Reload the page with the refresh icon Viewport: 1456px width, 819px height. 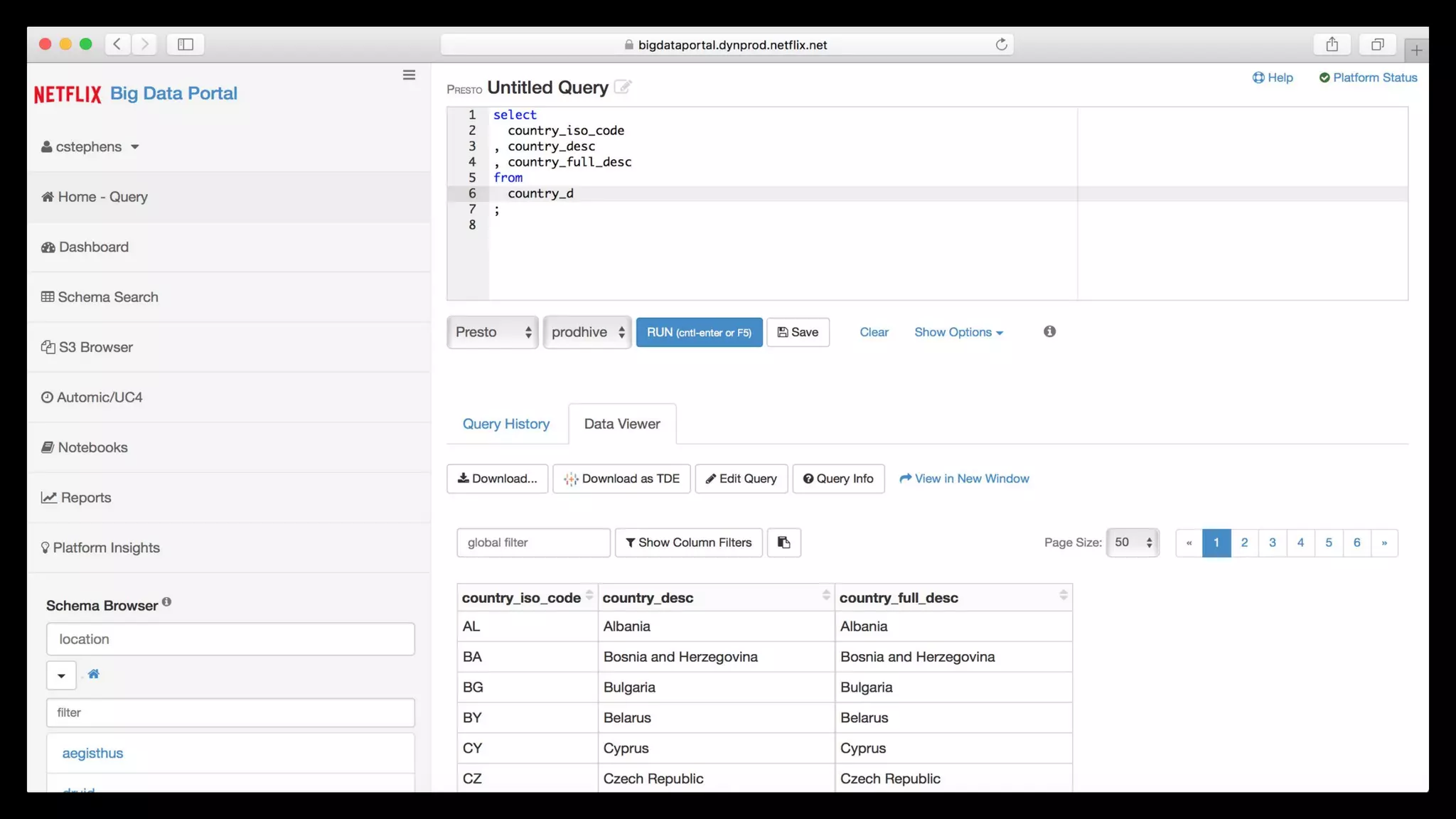[x=1001, y=45]
